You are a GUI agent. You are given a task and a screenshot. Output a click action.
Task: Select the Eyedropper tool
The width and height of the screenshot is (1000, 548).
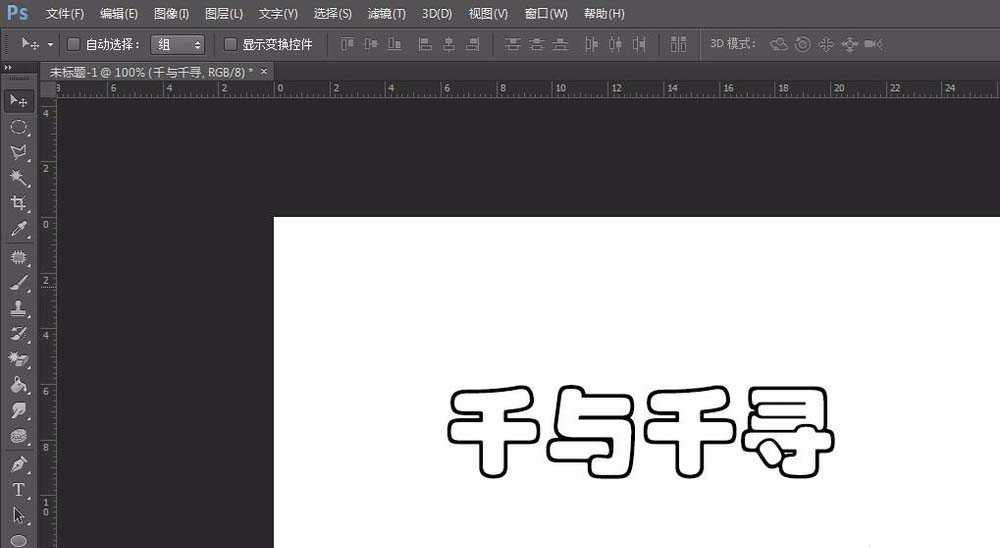tap(18, 230)
